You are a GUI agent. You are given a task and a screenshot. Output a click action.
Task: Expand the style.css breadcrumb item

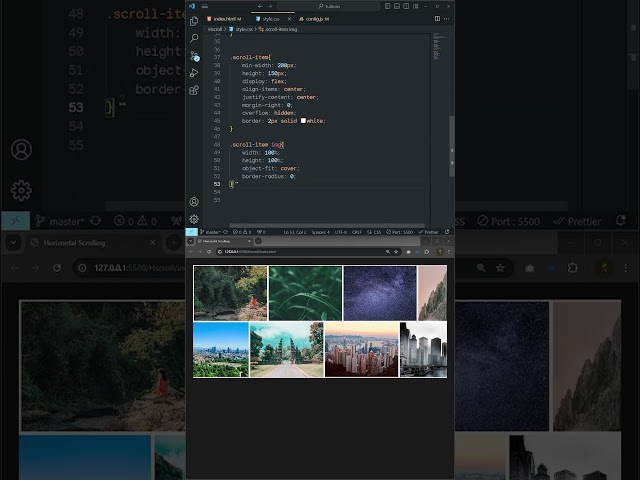[241, 29]
